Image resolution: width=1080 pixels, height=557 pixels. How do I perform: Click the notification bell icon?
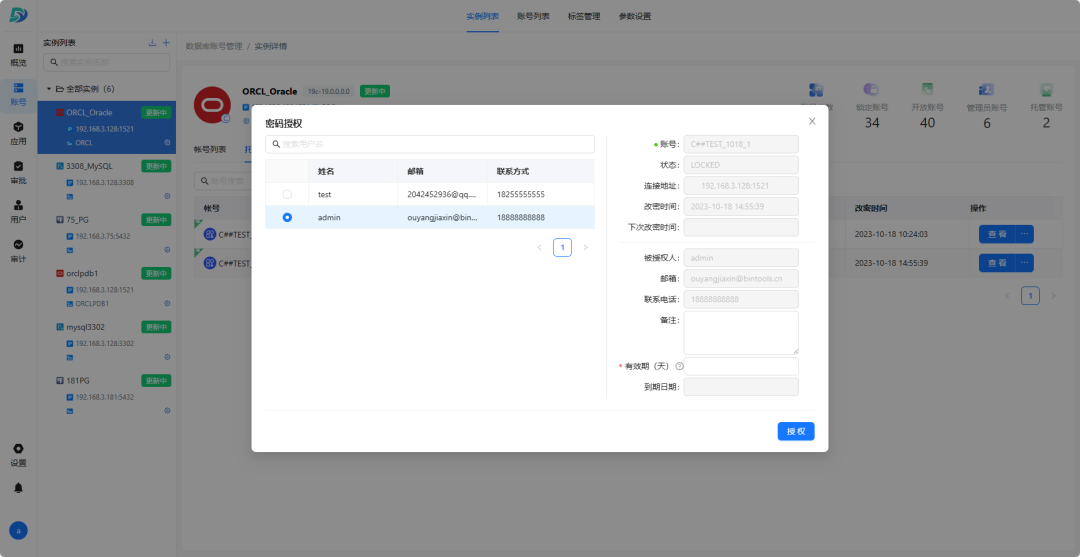click(19, 487)
